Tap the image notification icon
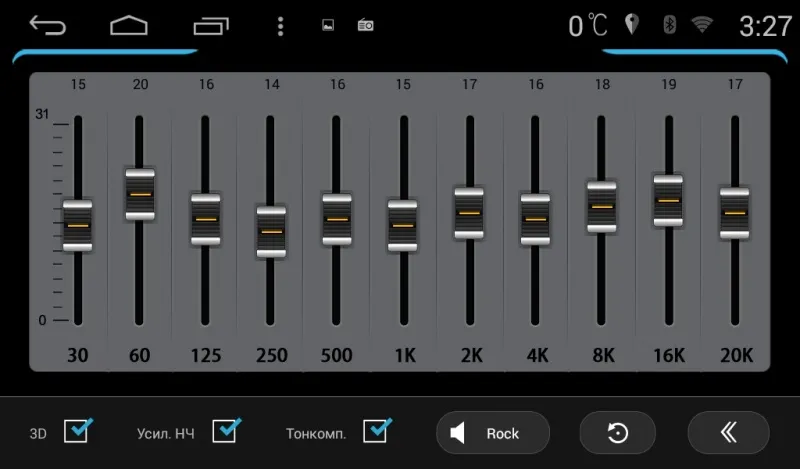This screenshot has width=800, height=469. coord(328,26)
